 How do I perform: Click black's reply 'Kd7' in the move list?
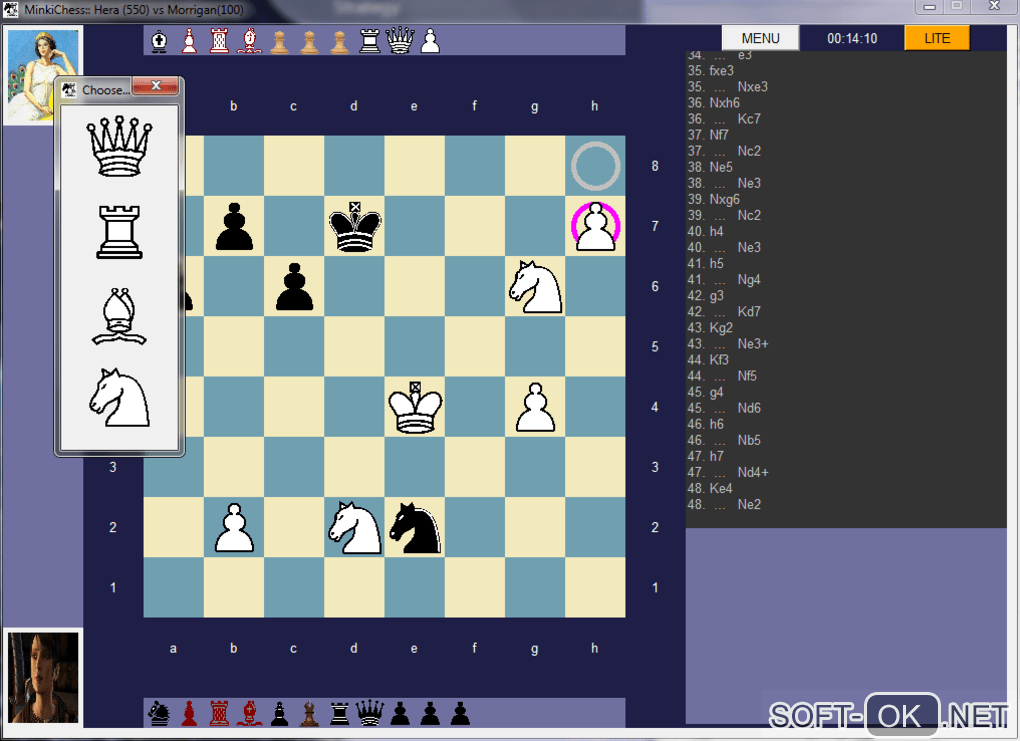[x=749, y=312]
